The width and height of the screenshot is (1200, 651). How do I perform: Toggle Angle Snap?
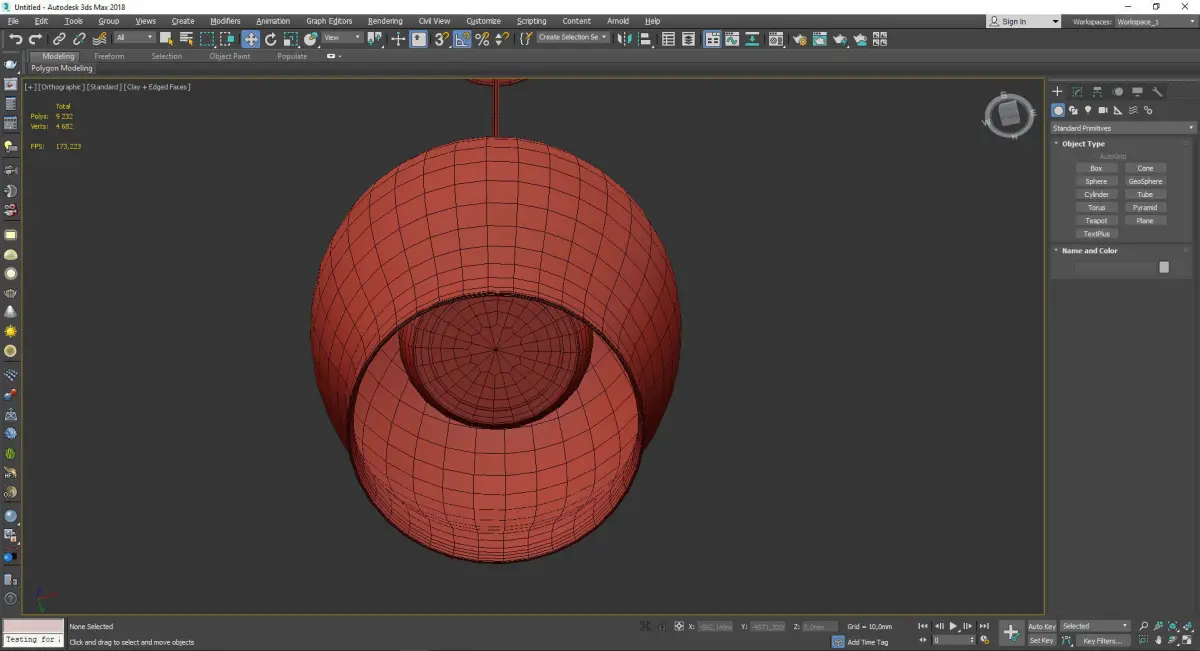tap(462, 39)
